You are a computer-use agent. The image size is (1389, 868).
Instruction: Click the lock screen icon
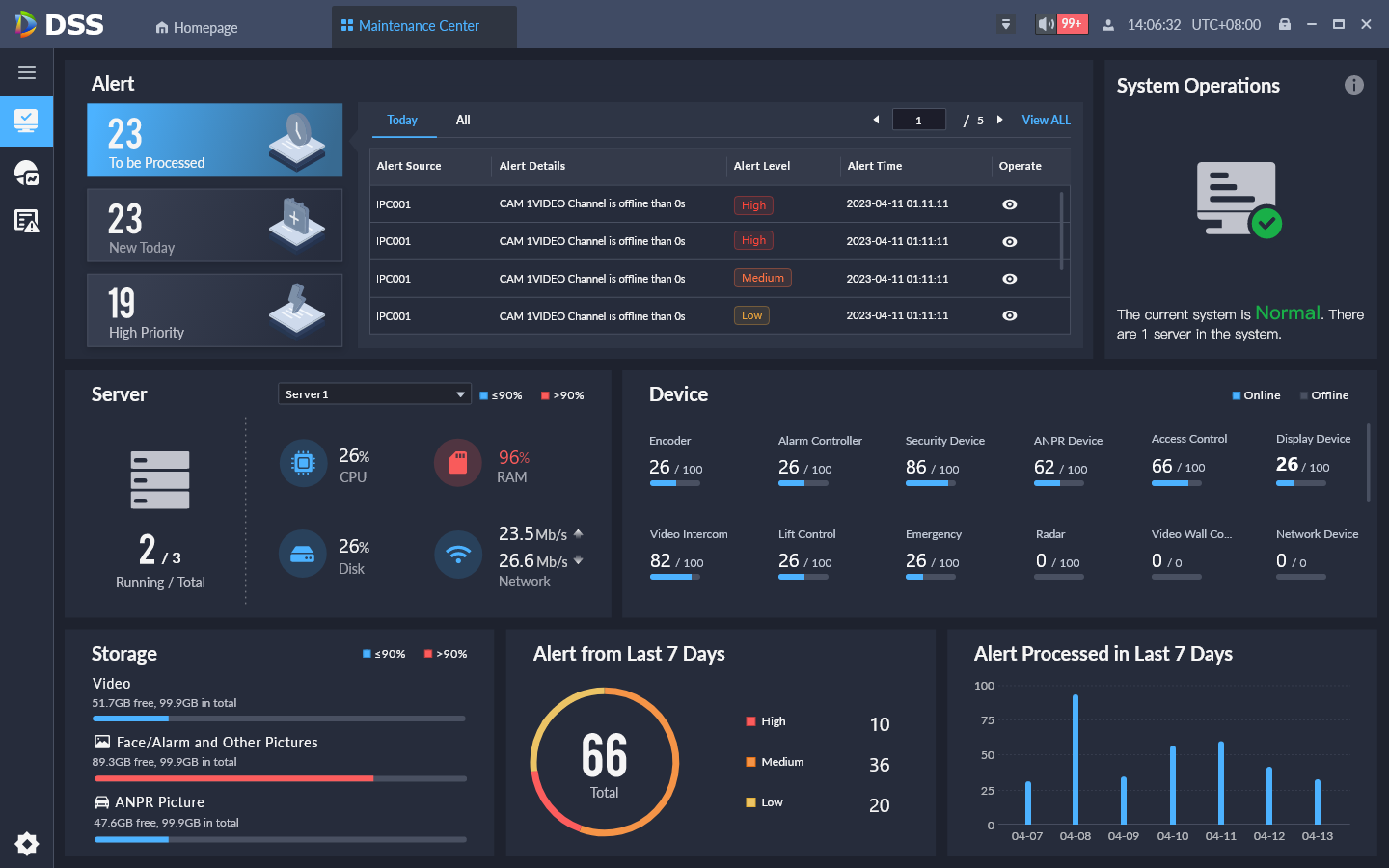click(x=1285, y=24)
